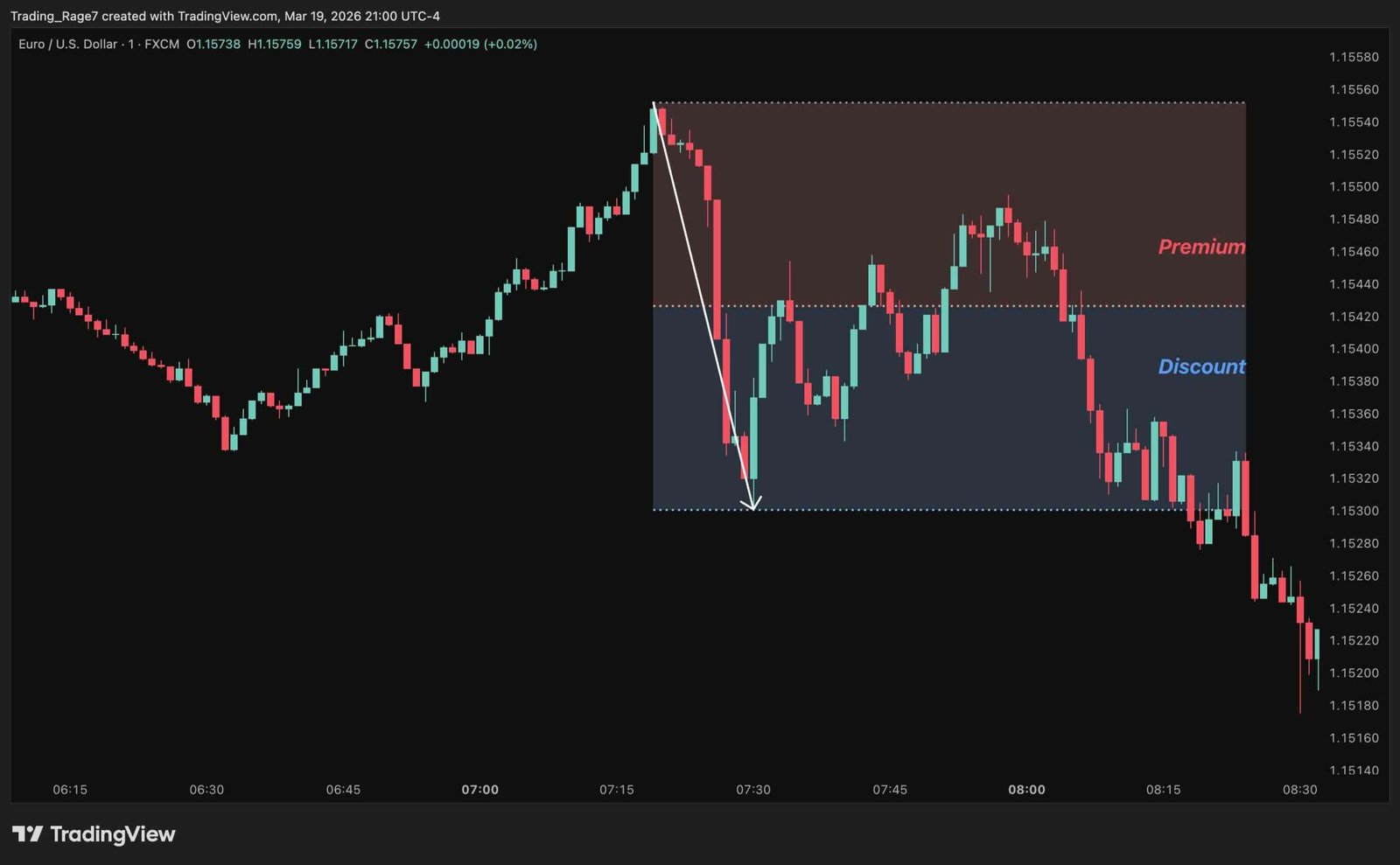Select the 08:00 time axis label
1400x865 pixels.
[1026, 790]
